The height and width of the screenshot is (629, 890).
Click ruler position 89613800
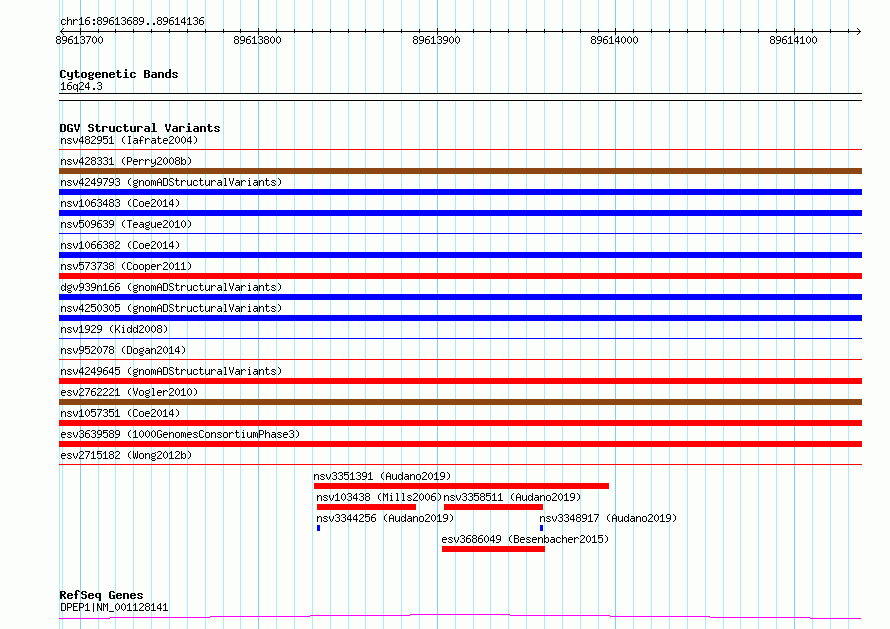[x=257, y=40]
